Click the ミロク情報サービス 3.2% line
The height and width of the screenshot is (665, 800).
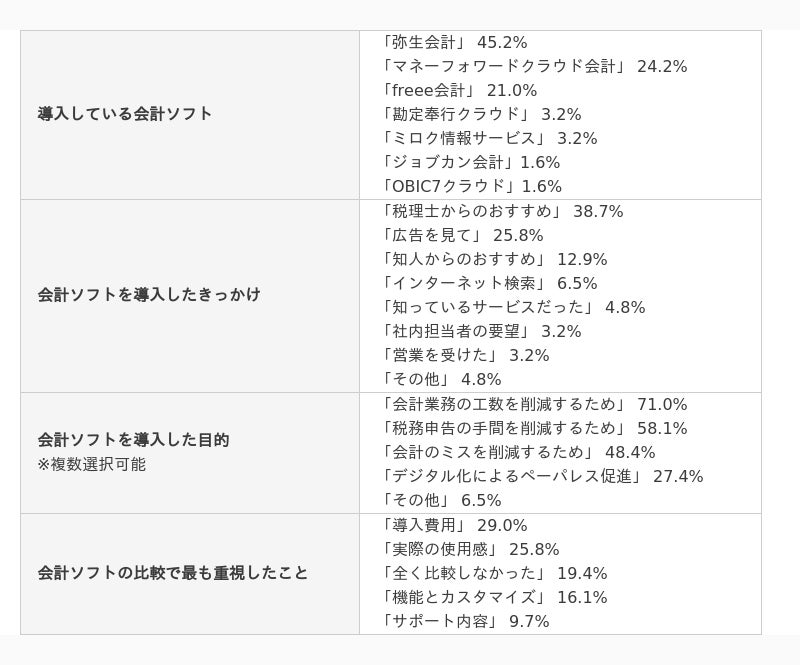(489, 138)
